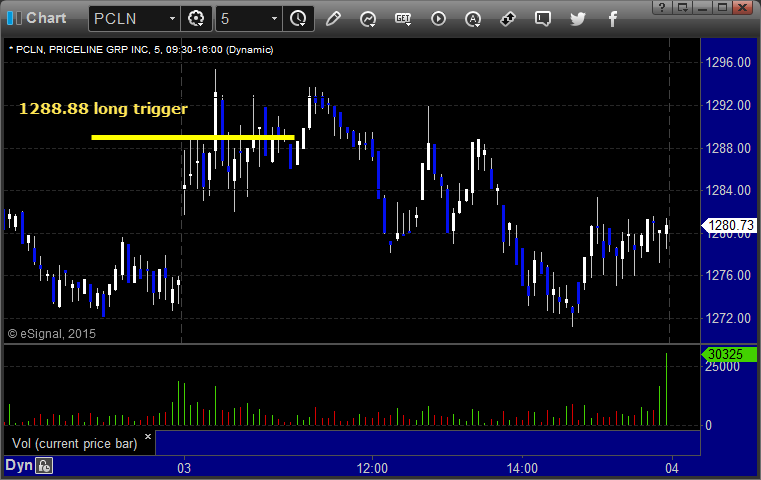
Task: Click the 0 volume axis label
Action: 709,426
